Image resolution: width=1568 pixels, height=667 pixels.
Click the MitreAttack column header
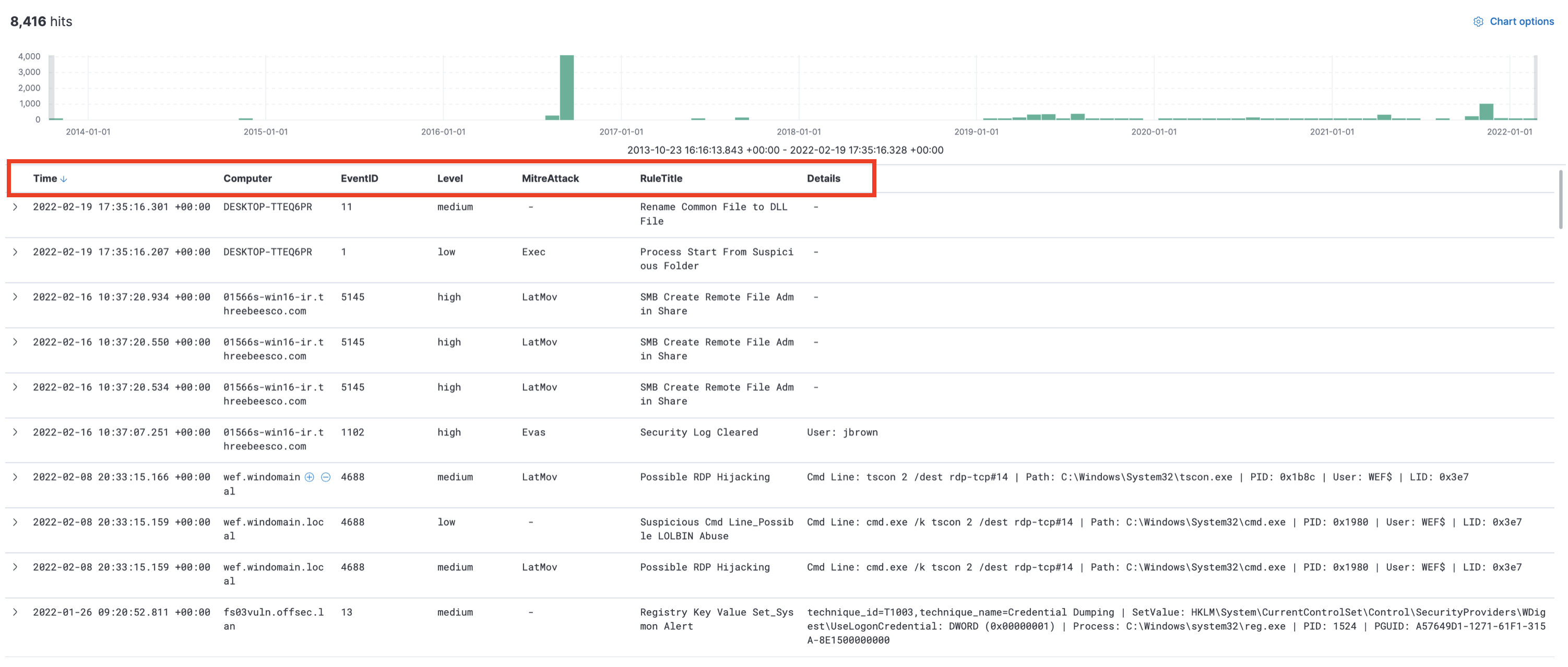click(550, 178)
